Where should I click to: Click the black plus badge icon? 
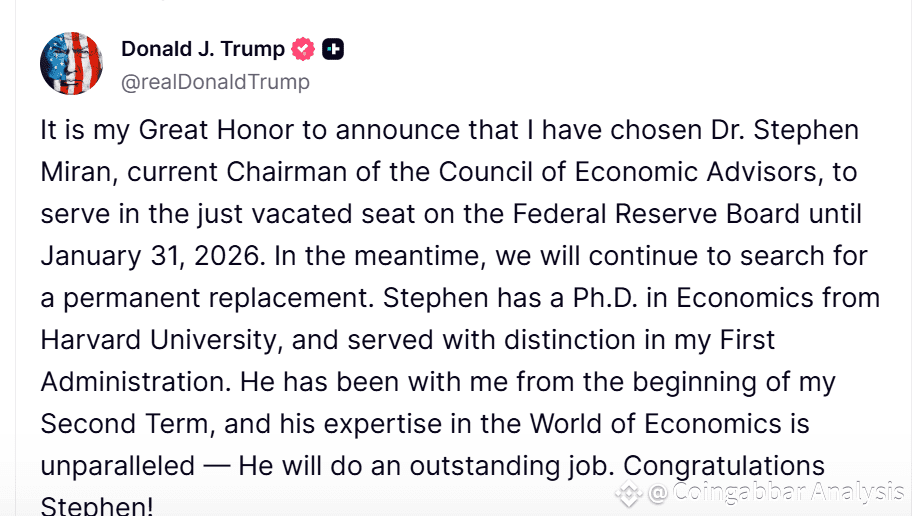coord(333,49)
